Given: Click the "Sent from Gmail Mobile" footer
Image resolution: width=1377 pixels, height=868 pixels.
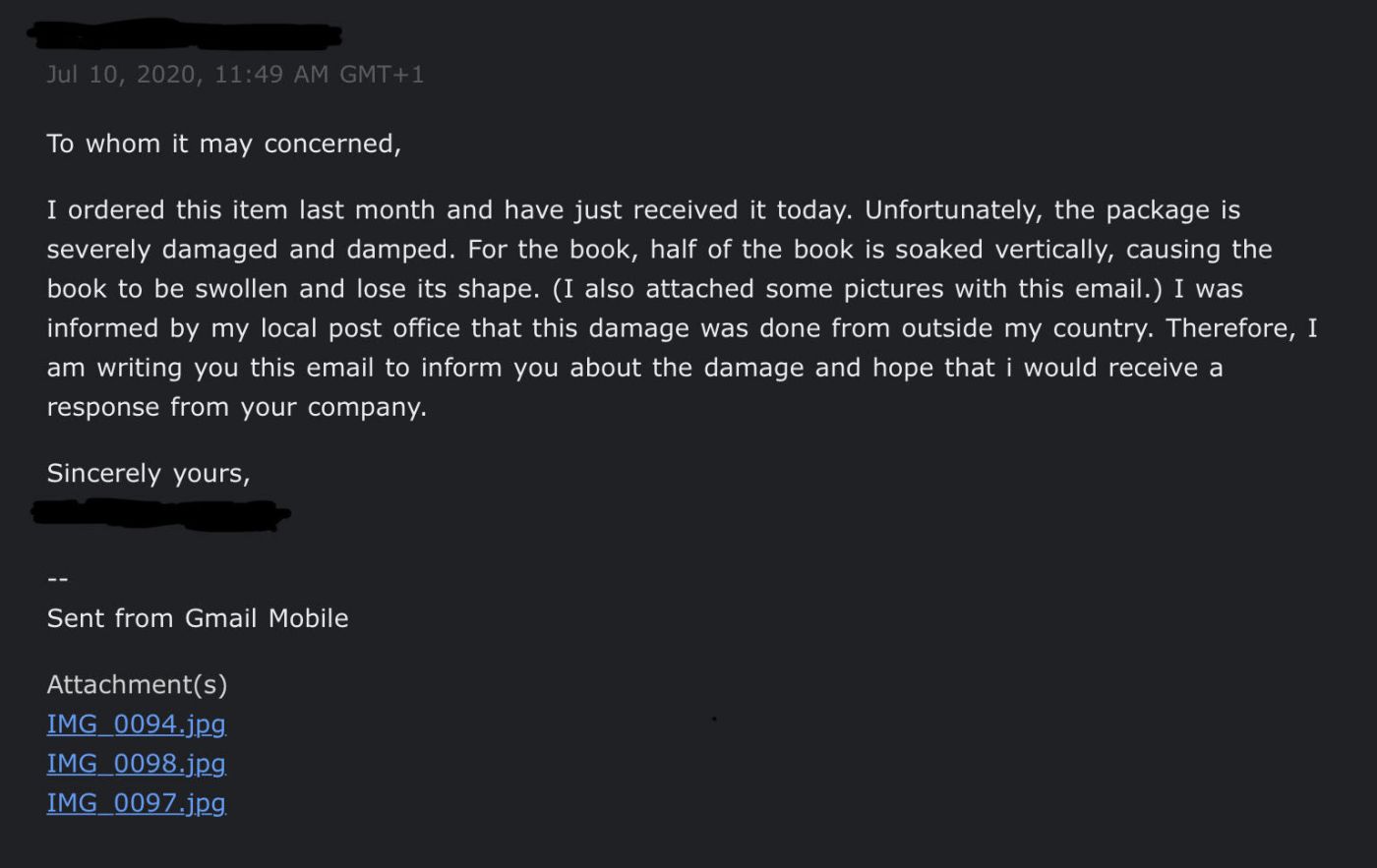Looking at the screenshot, I should coord(197,618).
